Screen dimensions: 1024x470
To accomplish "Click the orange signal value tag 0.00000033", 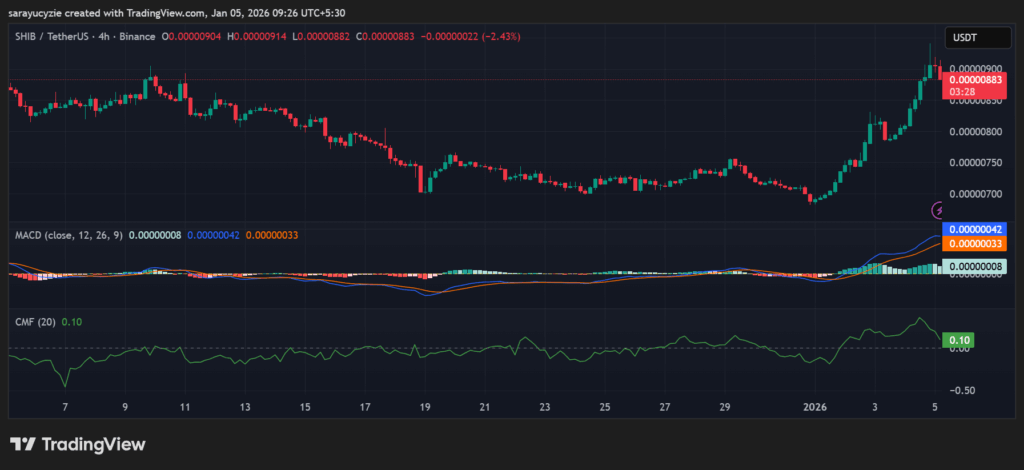I will pyautogui.click(x=976, y=243).
